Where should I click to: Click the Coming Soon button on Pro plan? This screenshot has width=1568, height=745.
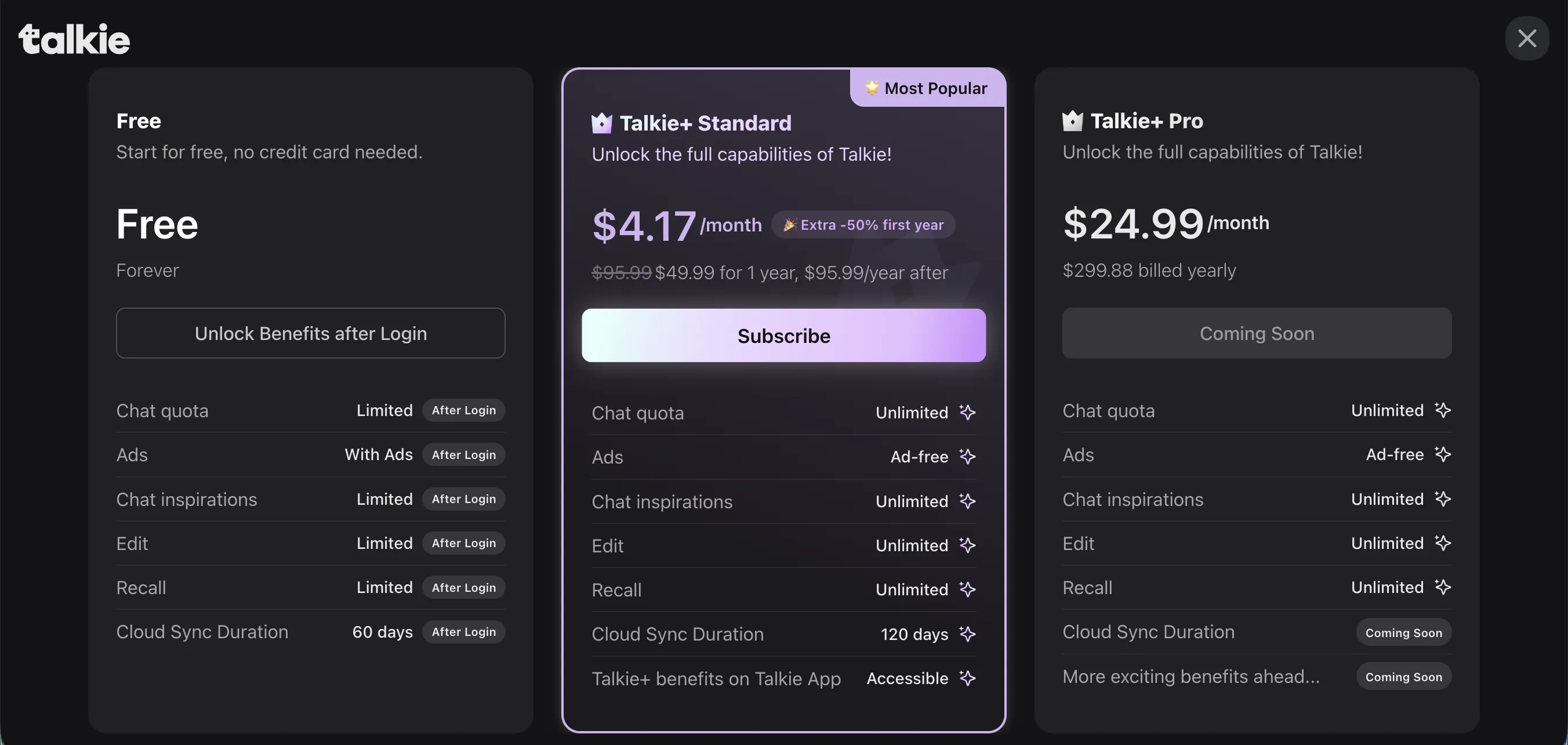(1257, 333)
